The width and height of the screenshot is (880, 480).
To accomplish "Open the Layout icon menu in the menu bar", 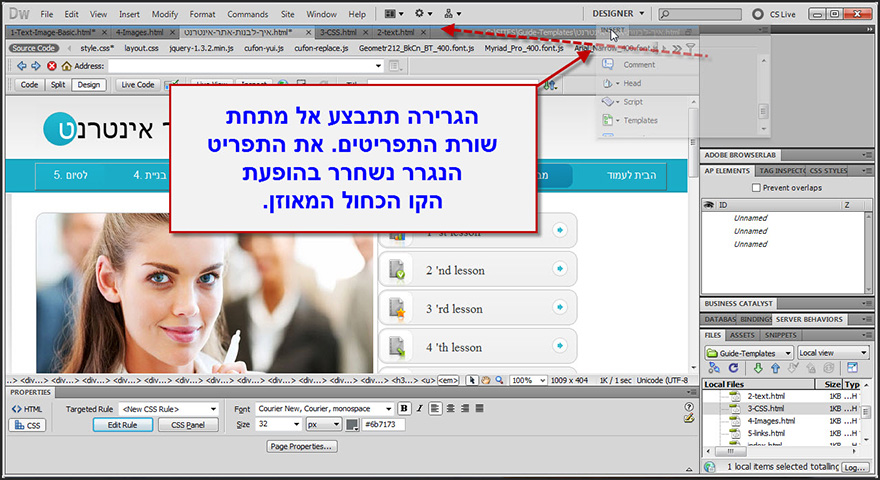I will [x=393, y=13].
